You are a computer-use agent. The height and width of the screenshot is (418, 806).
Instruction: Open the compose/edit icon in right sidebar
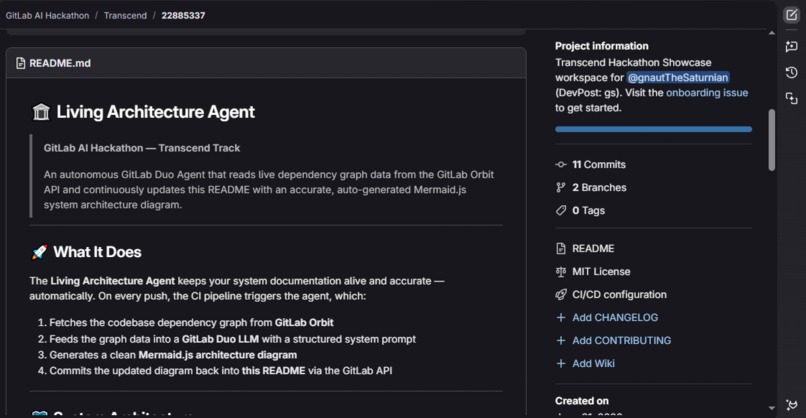point(792,15)
